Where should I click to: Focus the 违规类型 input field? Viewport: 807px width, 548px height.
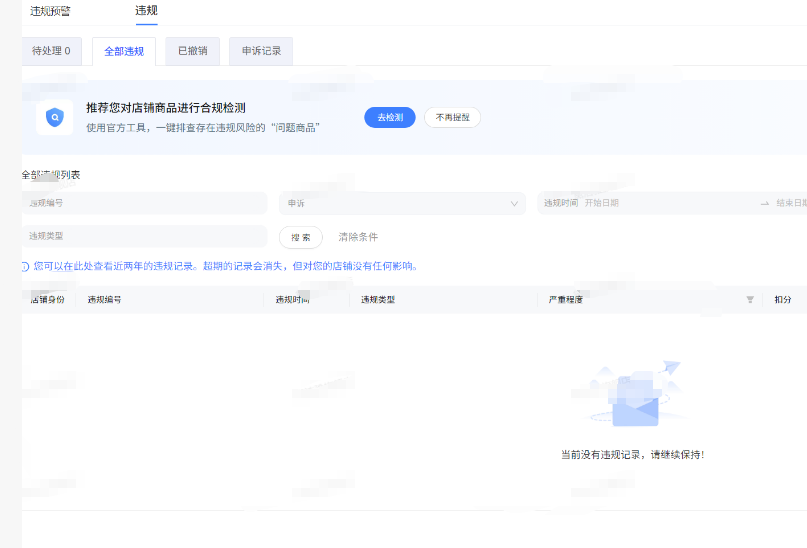coord(145,236)
